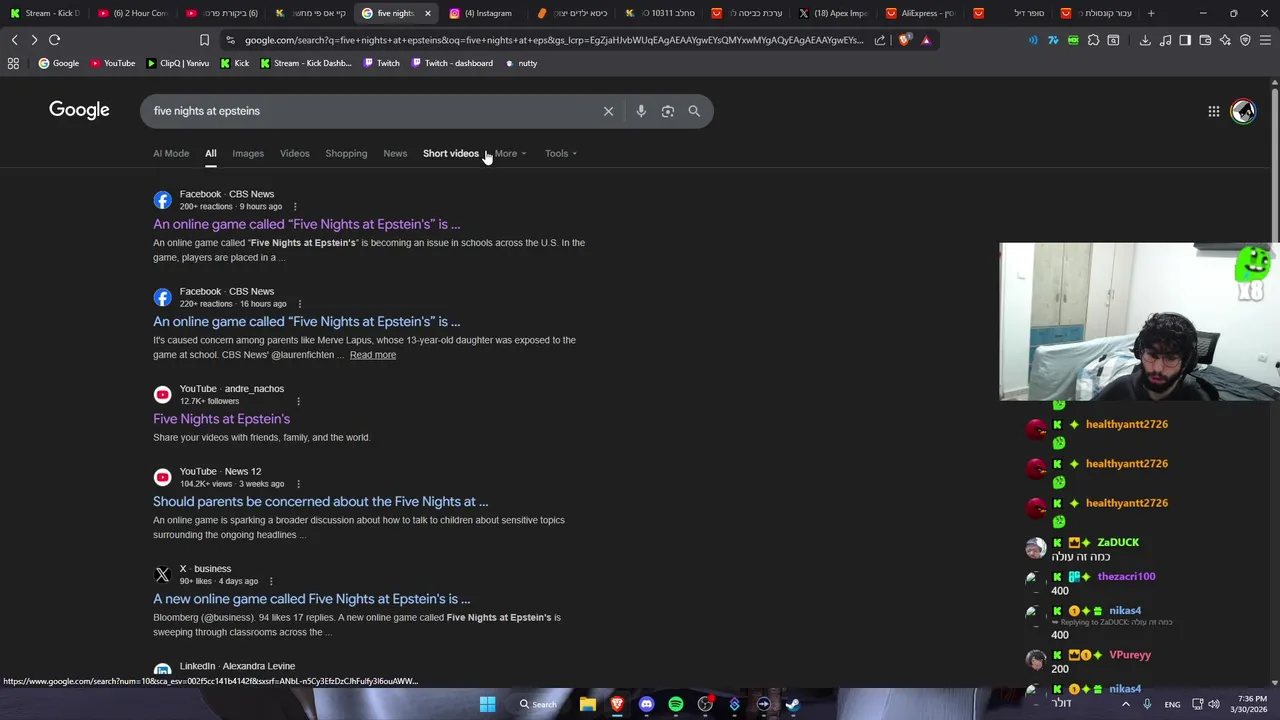This screenshot has width=1280, height=720.
Task: Submit search with the magnifier icon
Action: [x=694, y=111]
